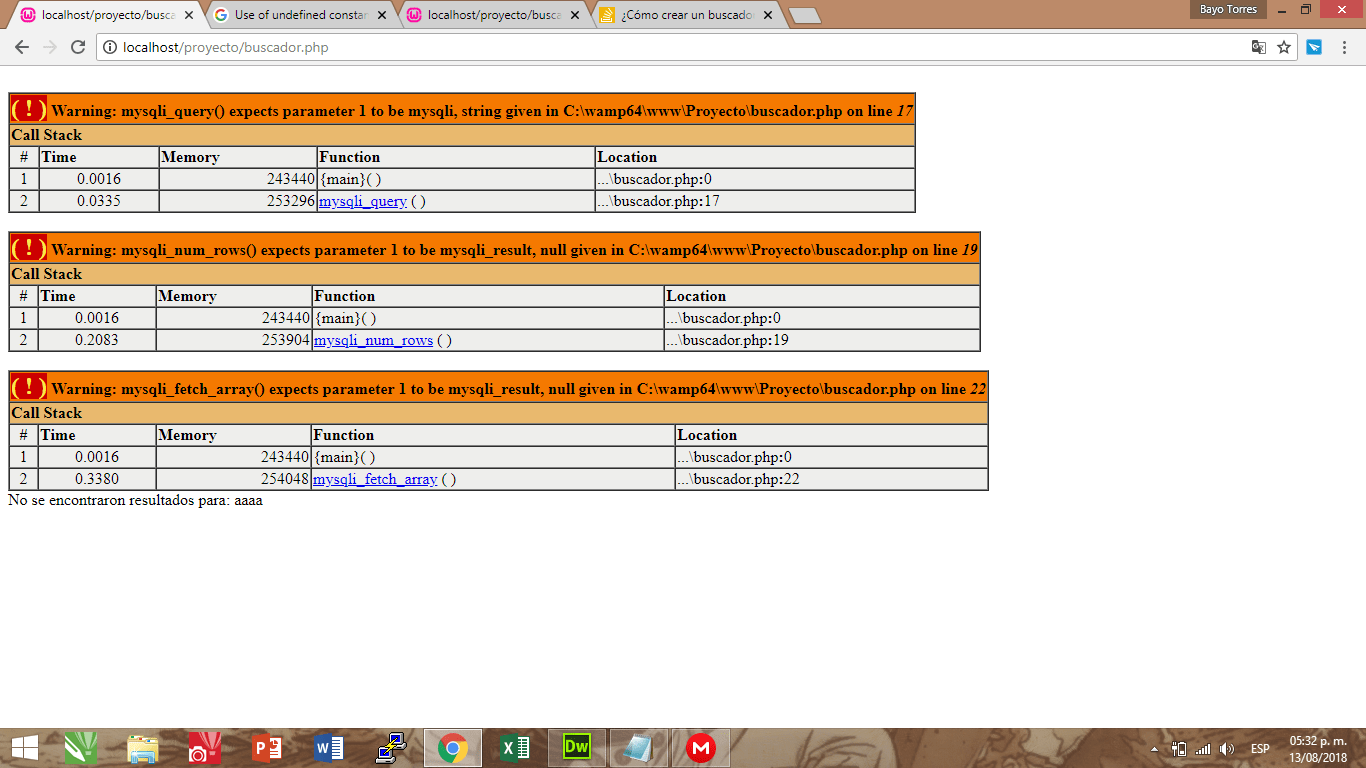Screen dimensions: 1366x768
Task: Open the ESP keyboard language indicator
Action: tap(1260, 749)
